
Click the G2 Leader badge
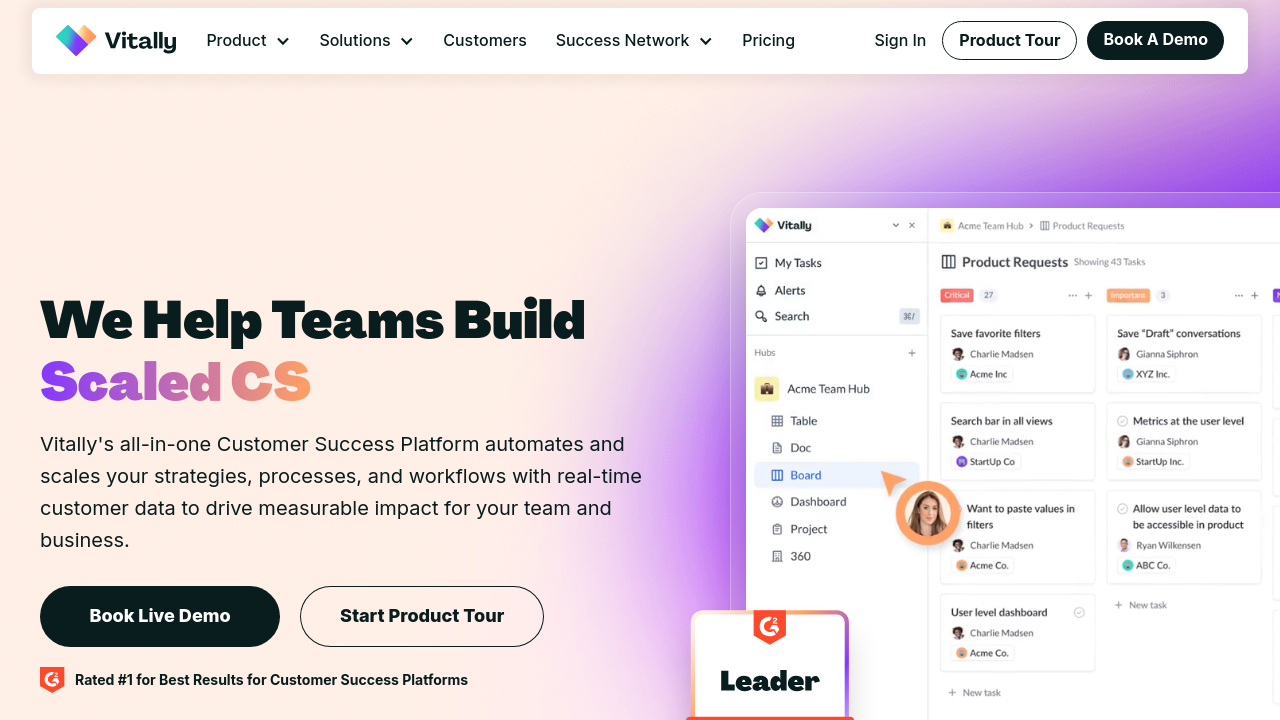click(769, 665)
